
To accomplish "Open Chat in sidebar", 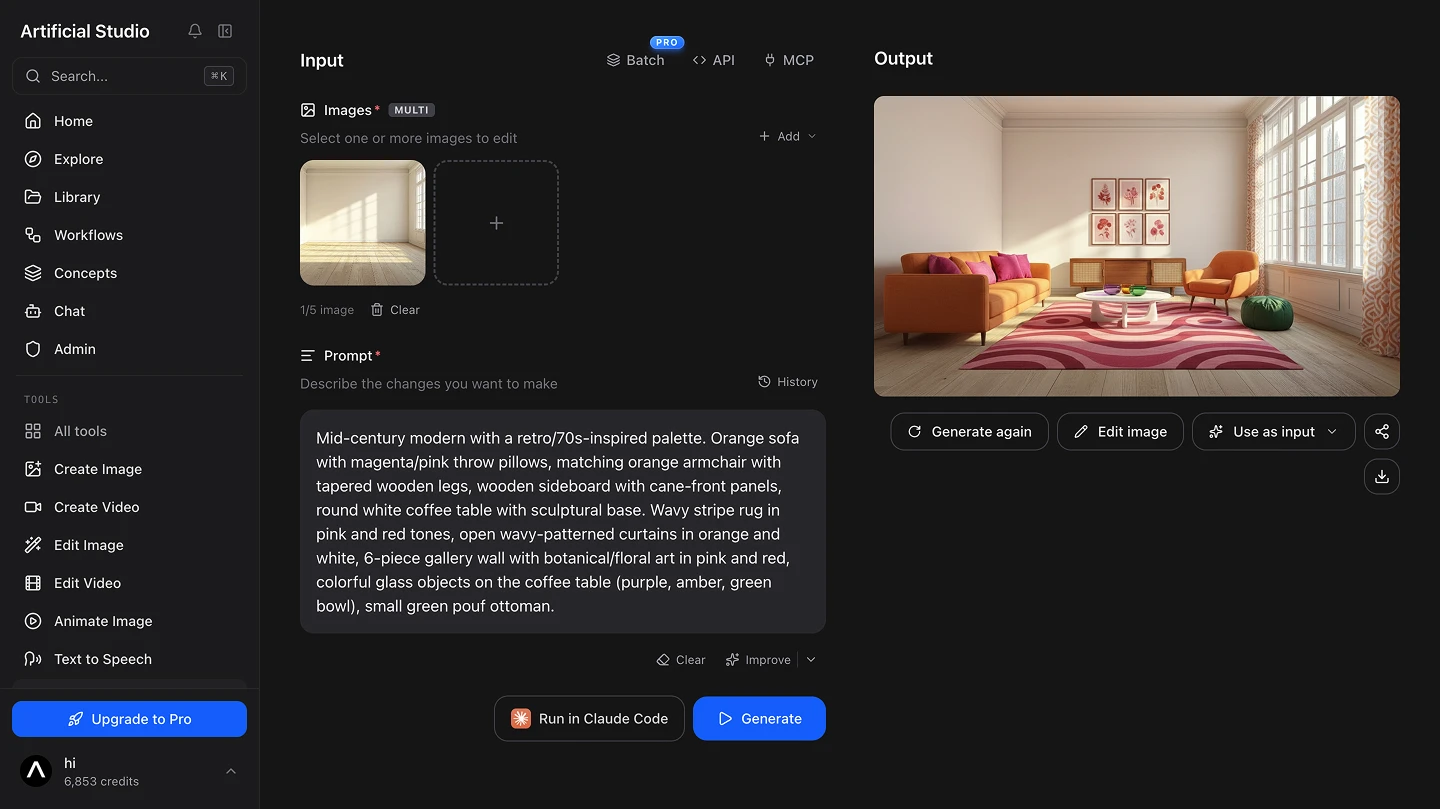I will click(129, 311).
